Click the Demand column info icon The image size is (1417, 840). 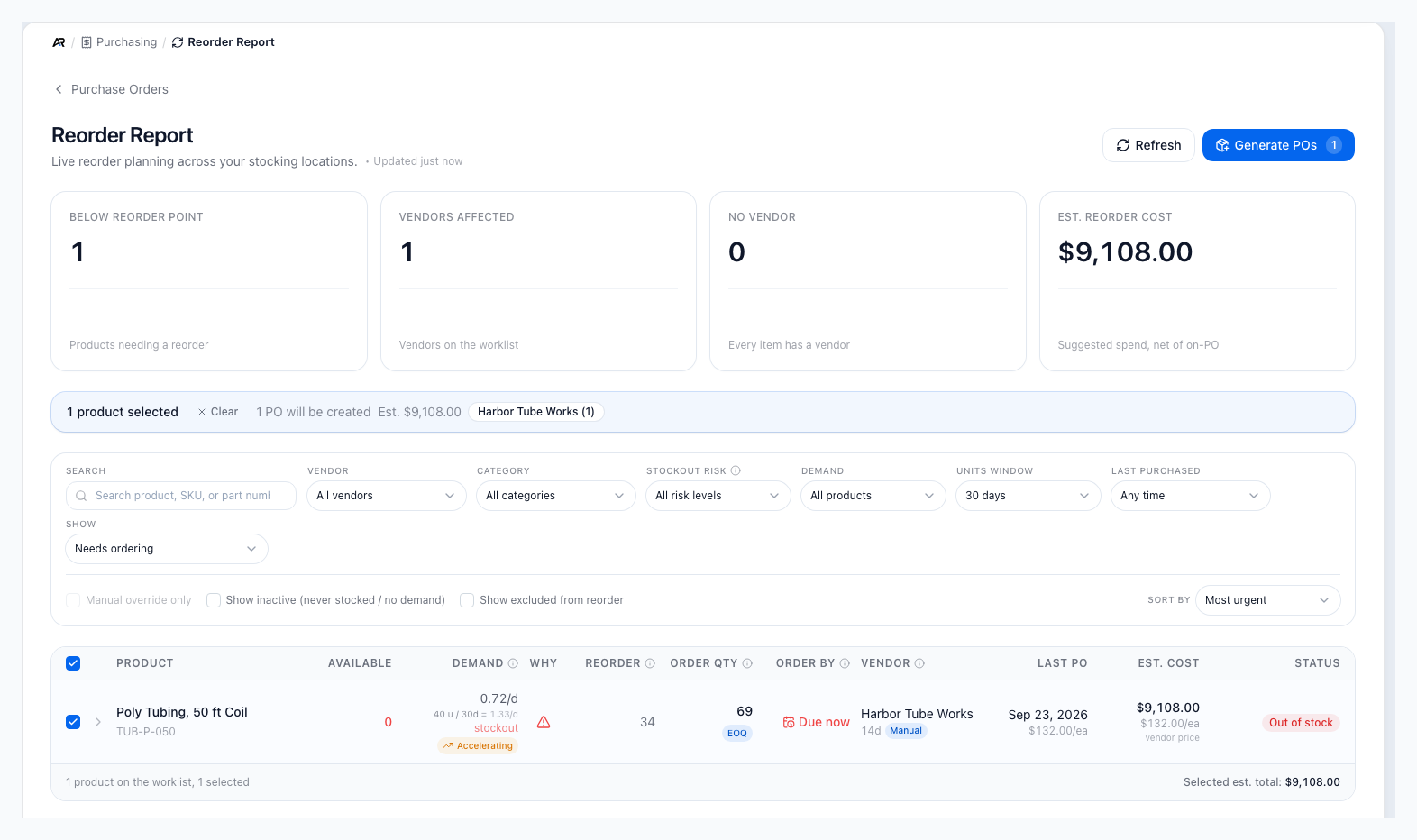(513, 663)
